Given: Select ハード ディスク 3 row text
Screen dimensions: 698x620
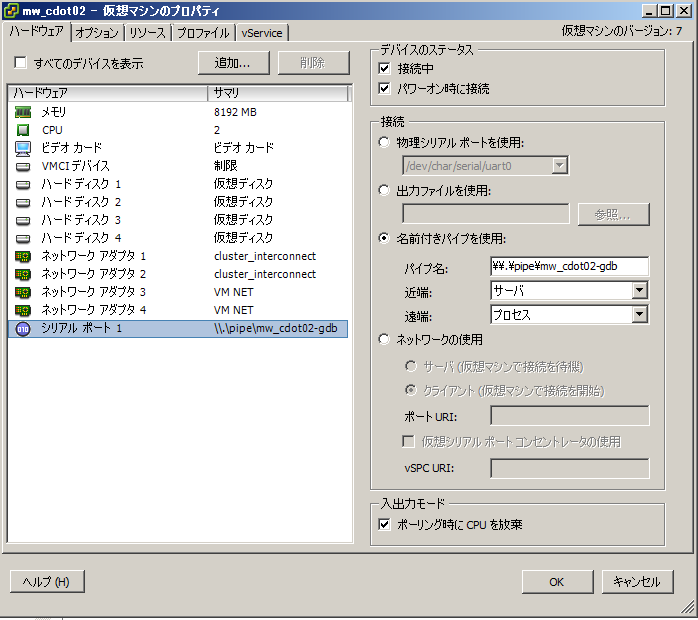Looking at the screenshot, I should coord(81,220).
